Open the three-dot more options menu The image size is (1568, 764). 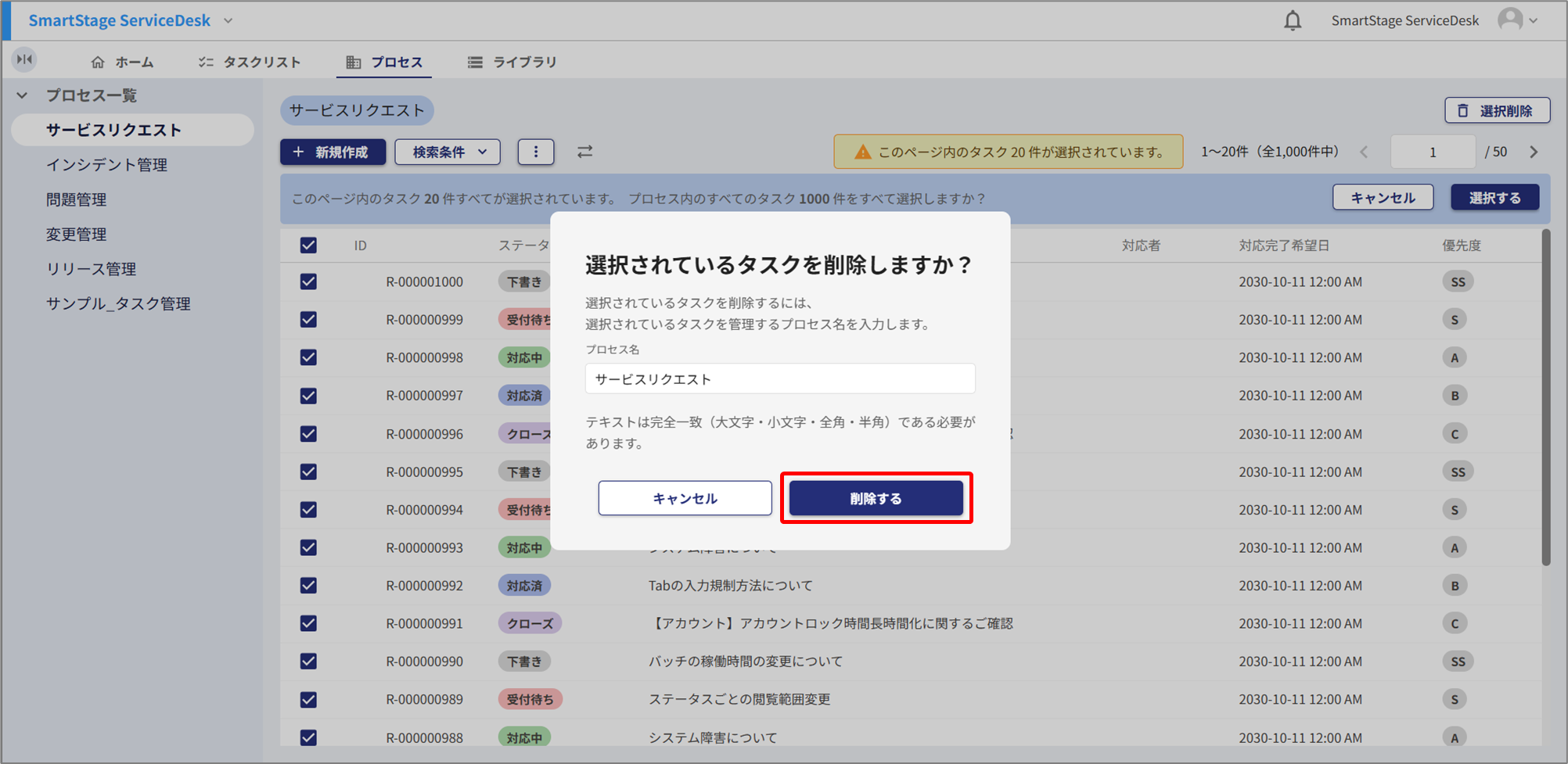pos(536,152)
